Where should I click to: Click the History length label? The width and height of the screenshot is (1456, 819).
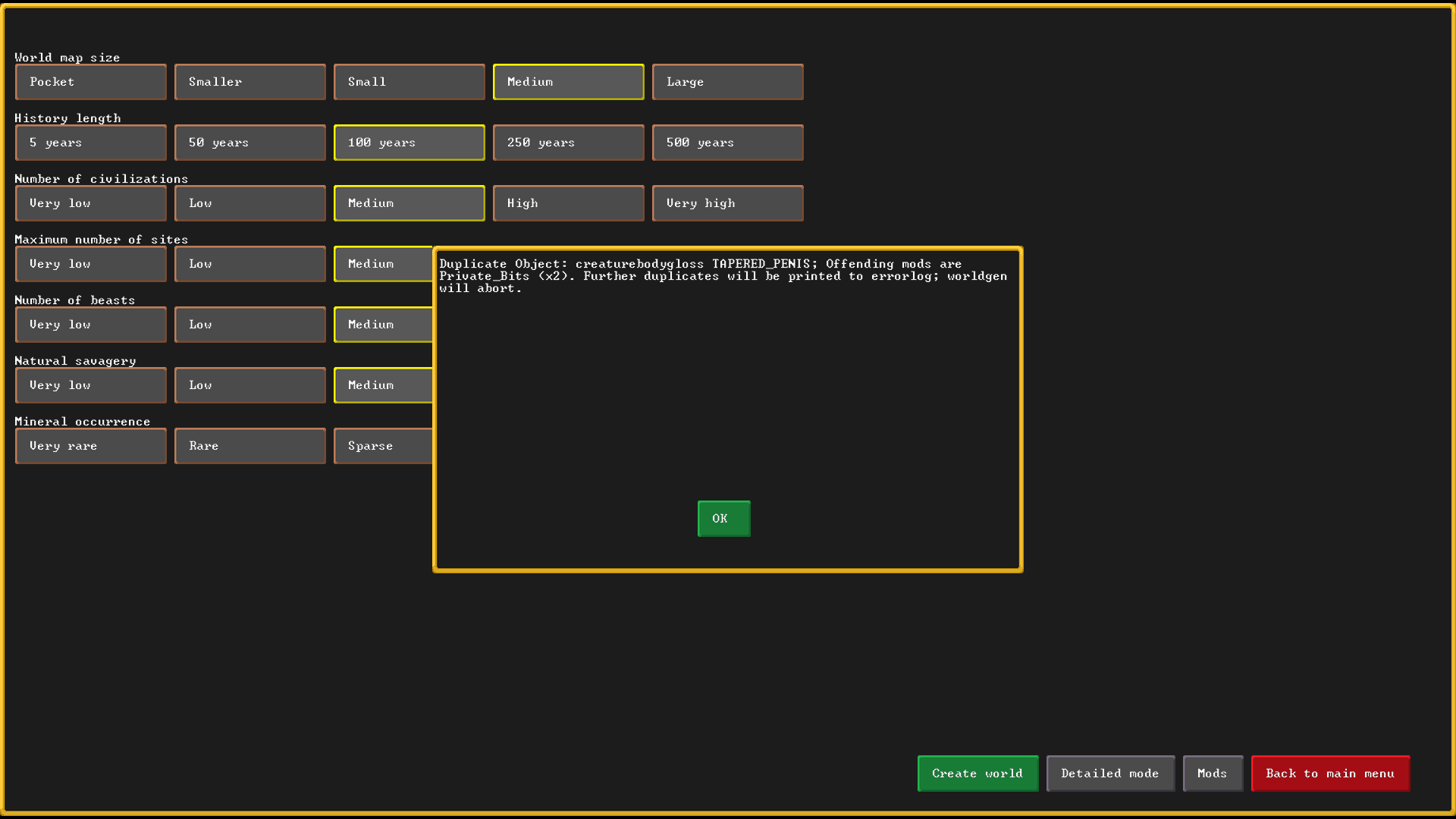67,118
